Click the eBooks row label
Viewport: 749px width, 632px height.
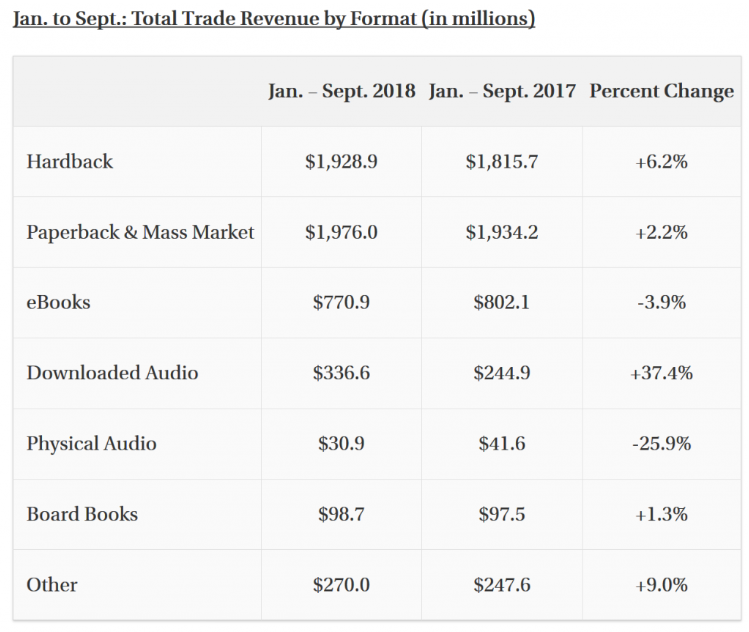58,302
